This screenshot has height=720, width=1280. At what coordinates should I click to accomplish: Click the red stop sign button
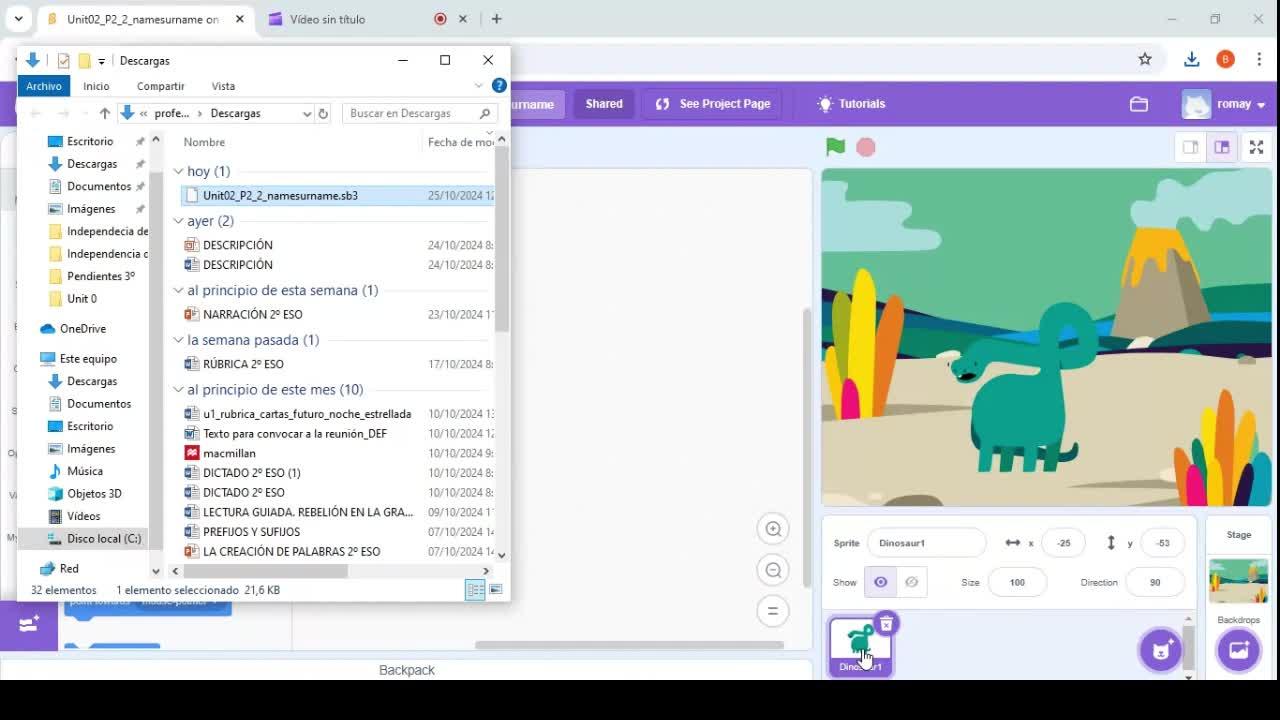point(866,147)
